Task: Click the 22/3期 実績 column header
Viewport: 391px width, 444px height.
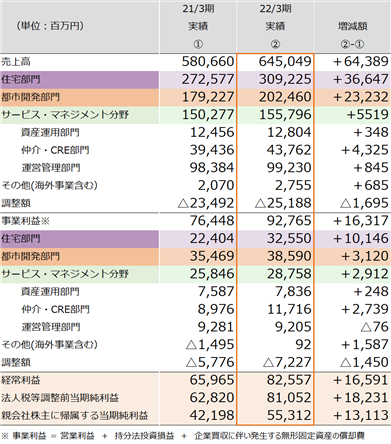Action: click(275, 26)
